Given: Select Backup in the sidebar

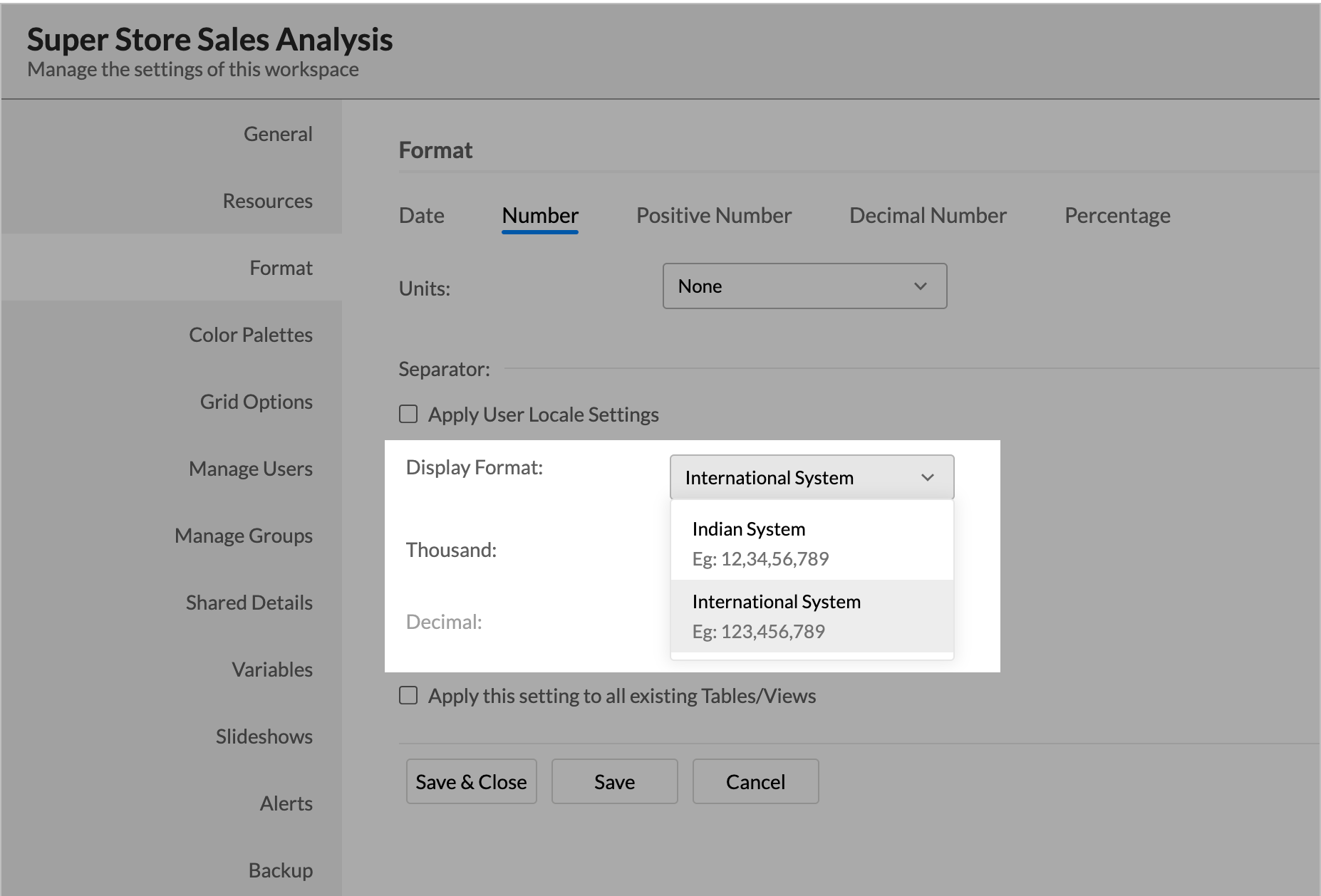Looking at the screenshot, I should tap(281, 870).
